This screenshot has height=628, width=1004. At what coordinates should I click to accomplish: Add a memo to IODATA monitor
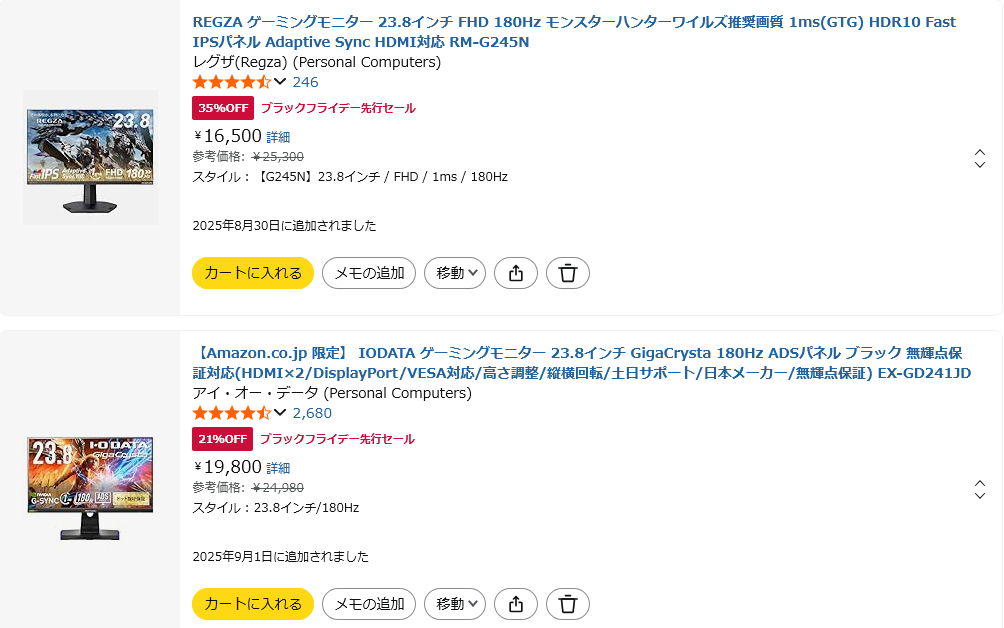coord(369,604)
